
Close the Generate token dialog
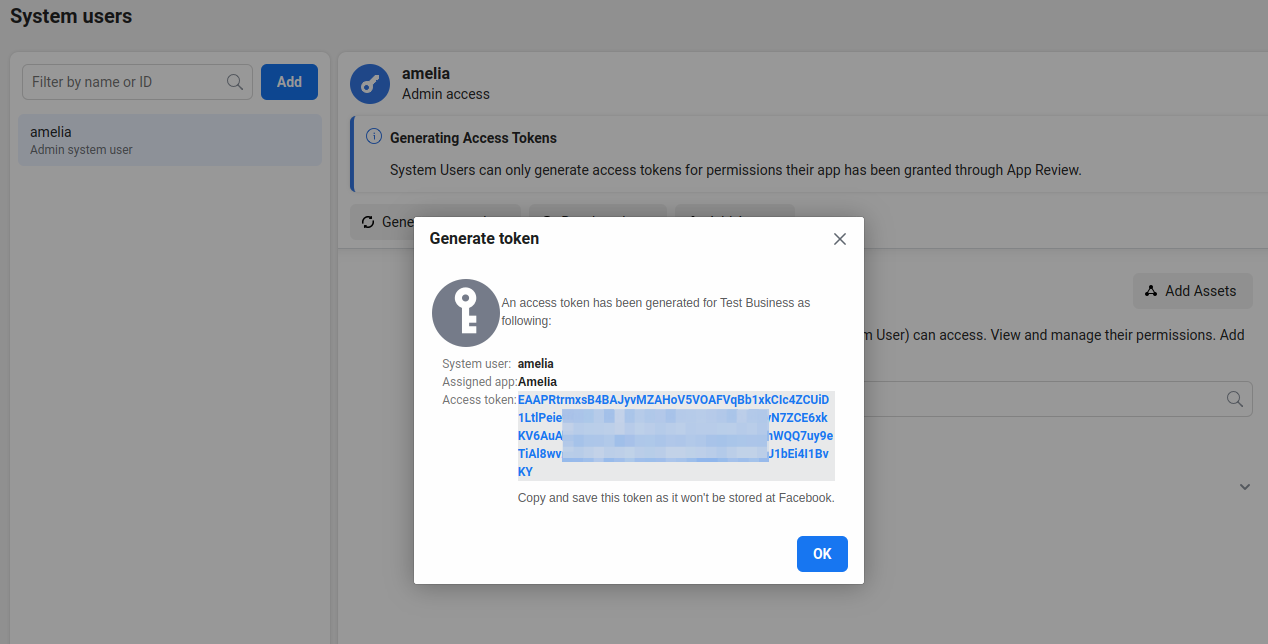coord(840,239)
